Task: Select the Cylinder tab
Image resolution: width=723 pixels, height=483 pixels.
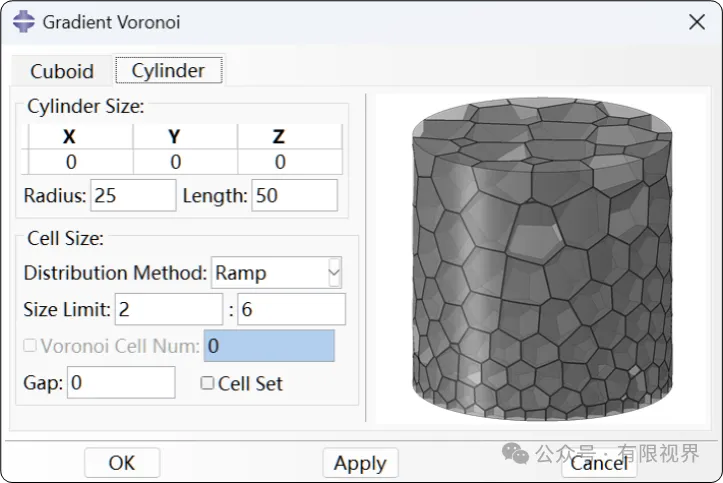Action: (x=168, y=71)
